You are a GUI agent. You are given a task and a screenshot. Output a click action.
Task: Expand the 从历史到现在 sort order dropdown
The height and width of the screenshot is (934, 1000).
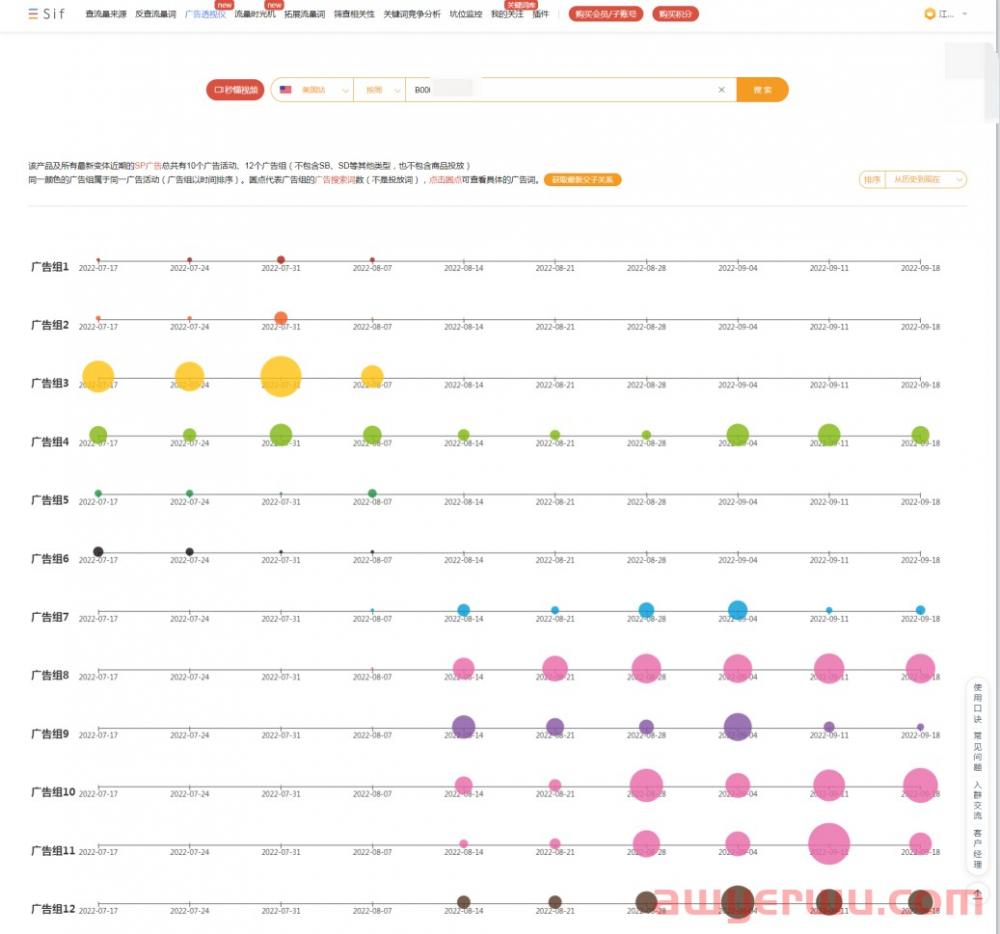(x=926, y=180)
